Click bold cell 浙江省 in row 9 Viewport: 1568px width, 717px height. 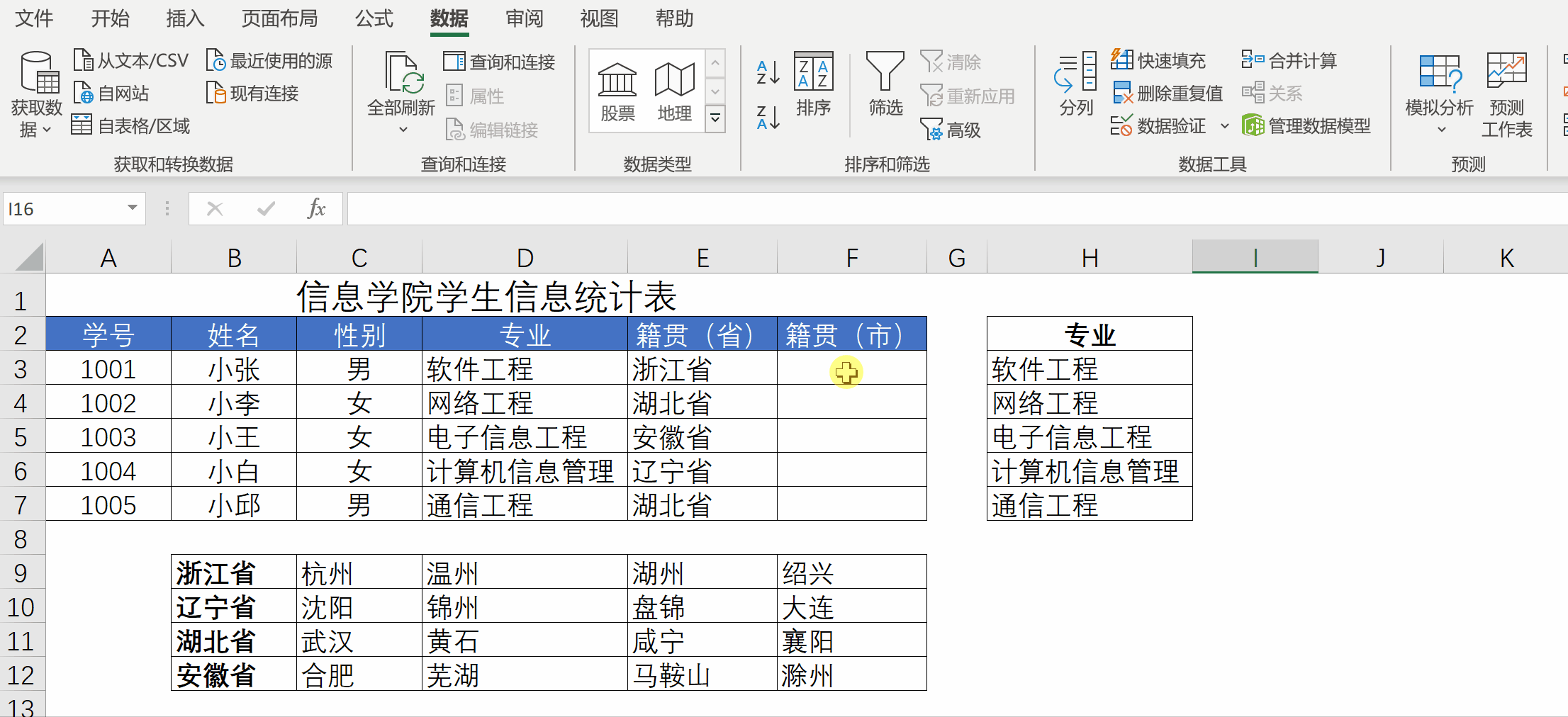(234, 573)
